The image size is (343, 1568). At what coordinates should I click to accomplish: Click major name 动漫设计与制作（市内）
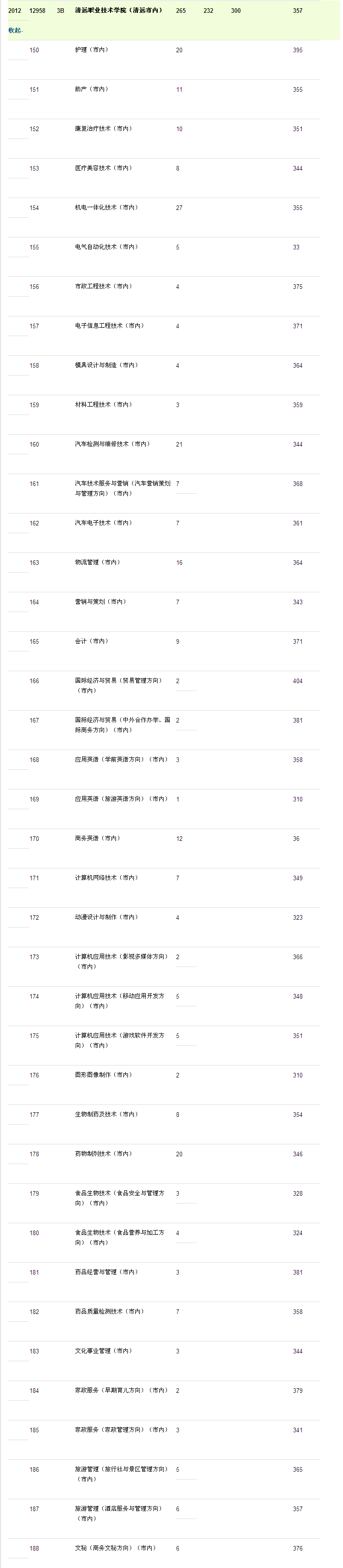coord(107,917)
